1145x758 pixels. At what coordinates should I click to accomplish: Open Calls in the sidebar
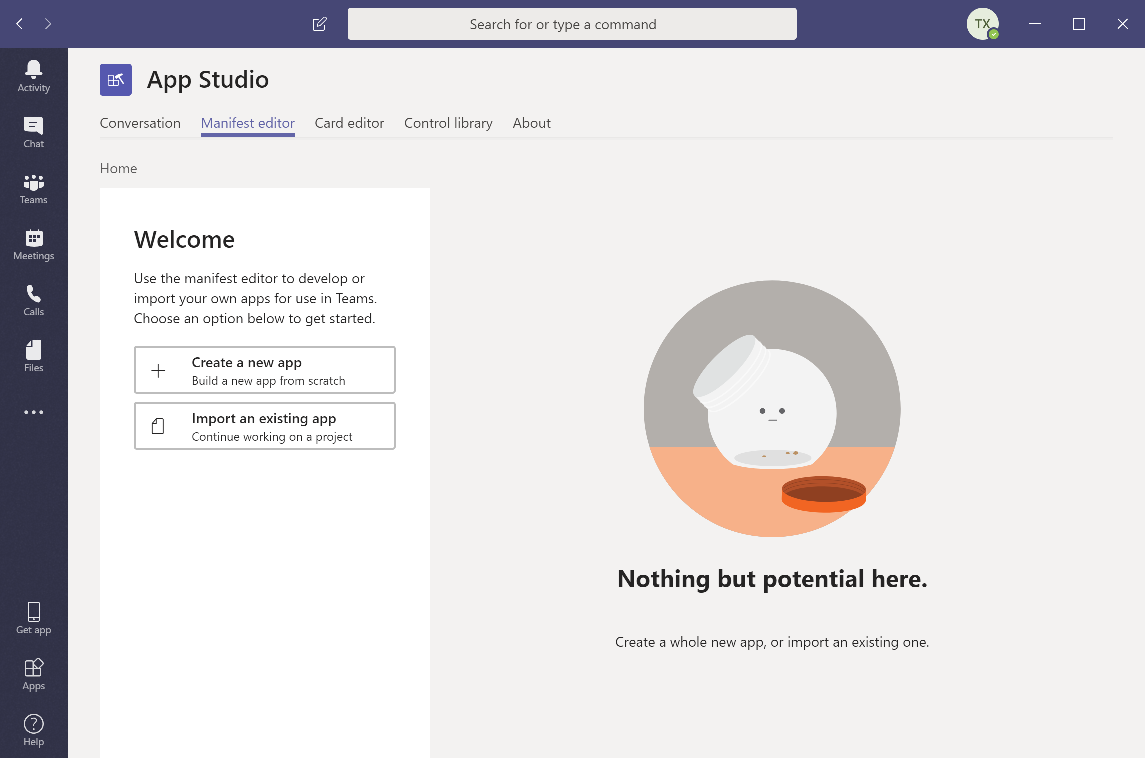34,300
